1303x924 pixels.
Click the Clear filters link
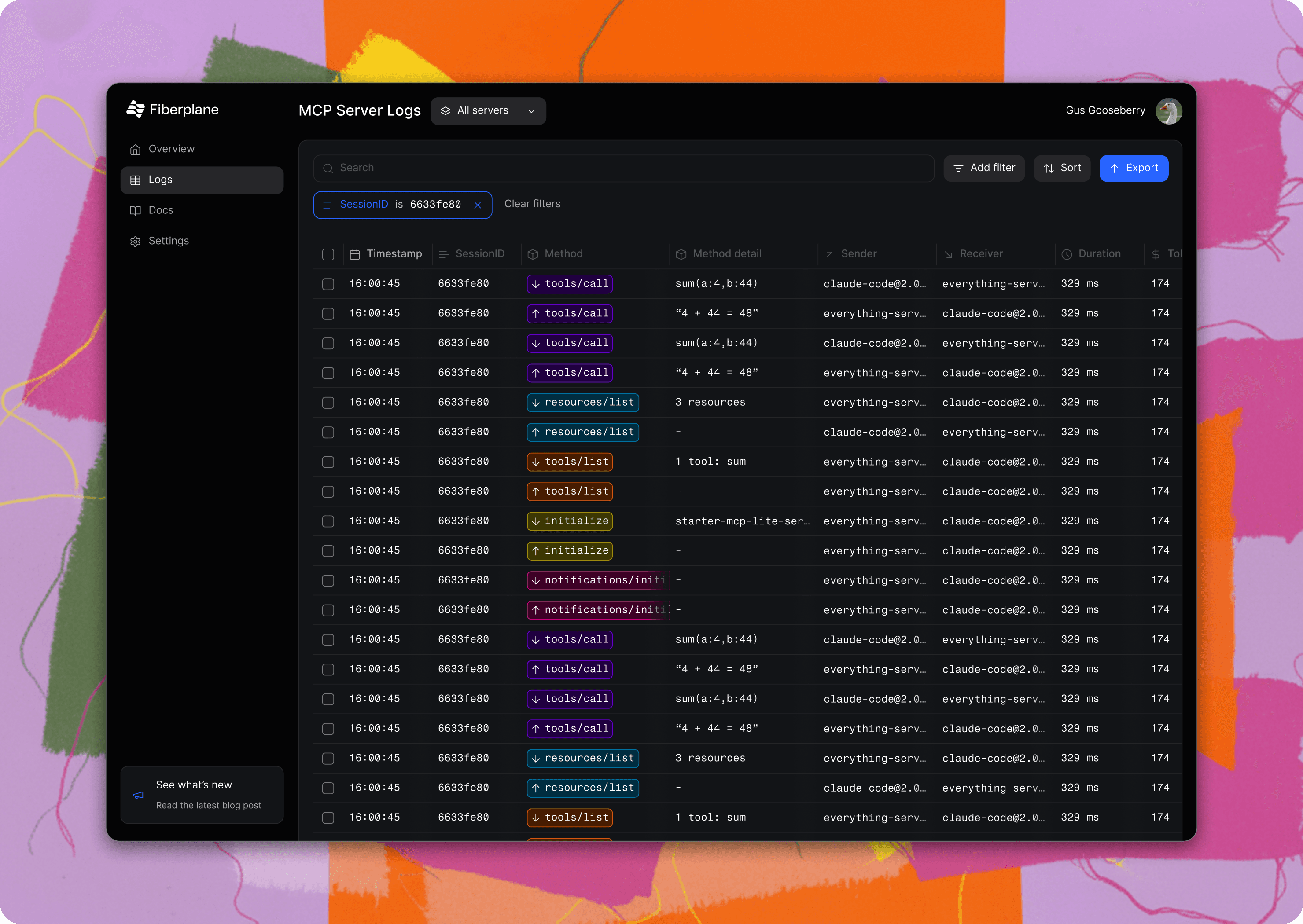(532, 204)
